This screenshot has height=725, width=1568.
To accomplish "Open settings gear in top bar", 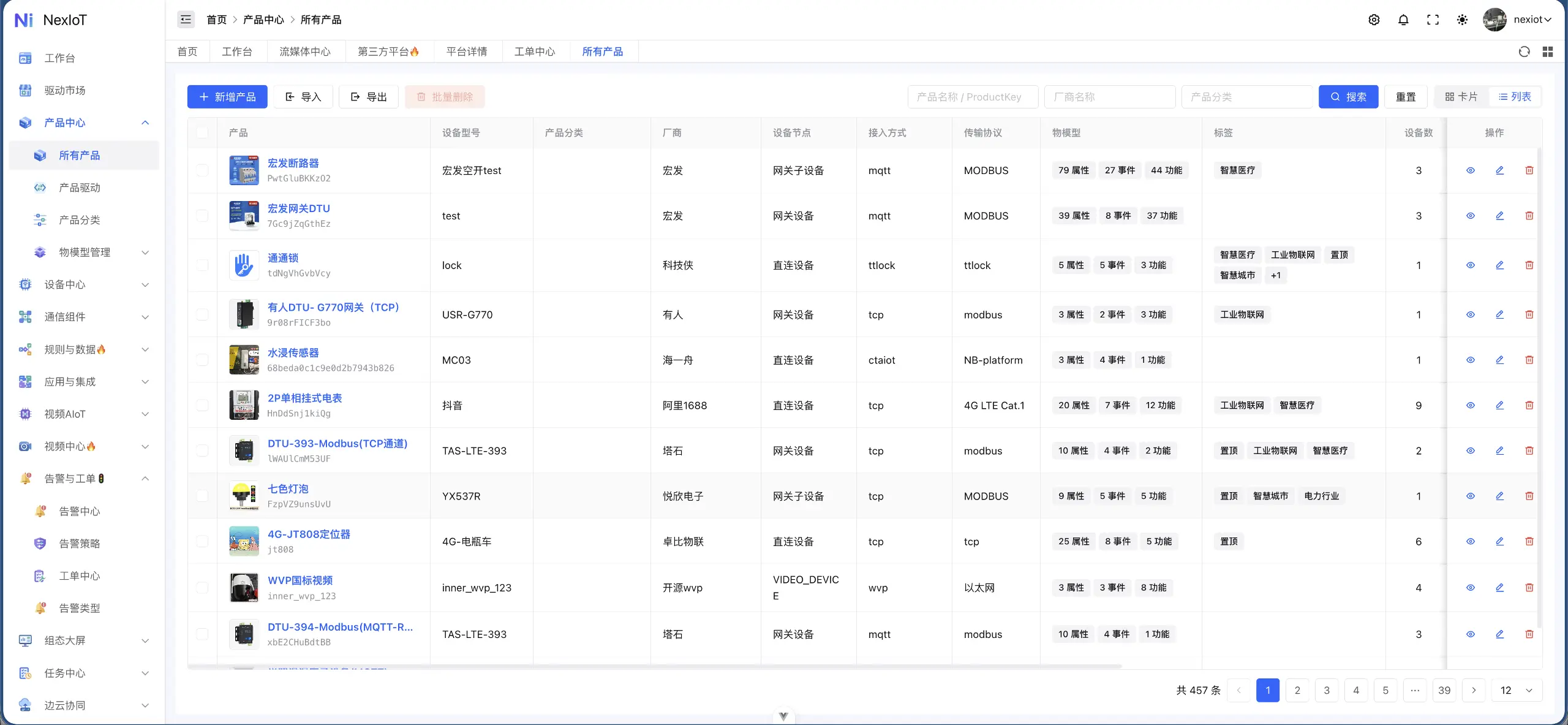I will (1374, 20).
